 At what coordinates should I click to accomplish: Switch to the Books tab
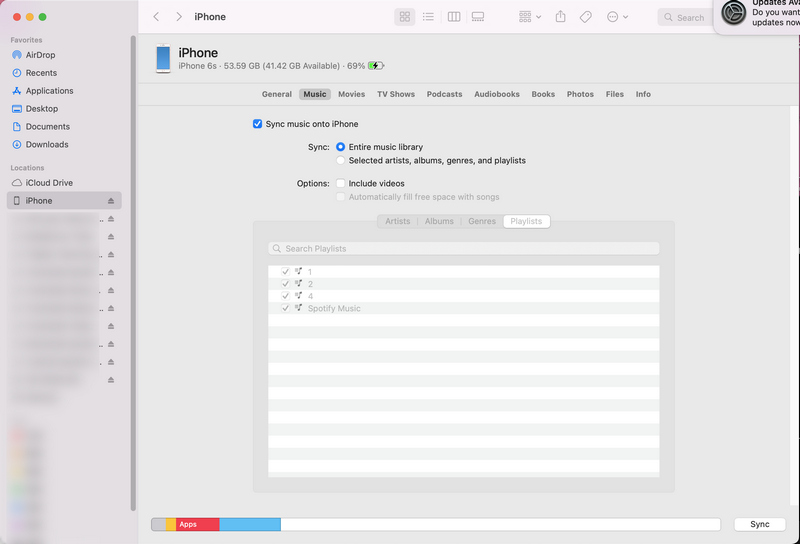pos(543,94)
